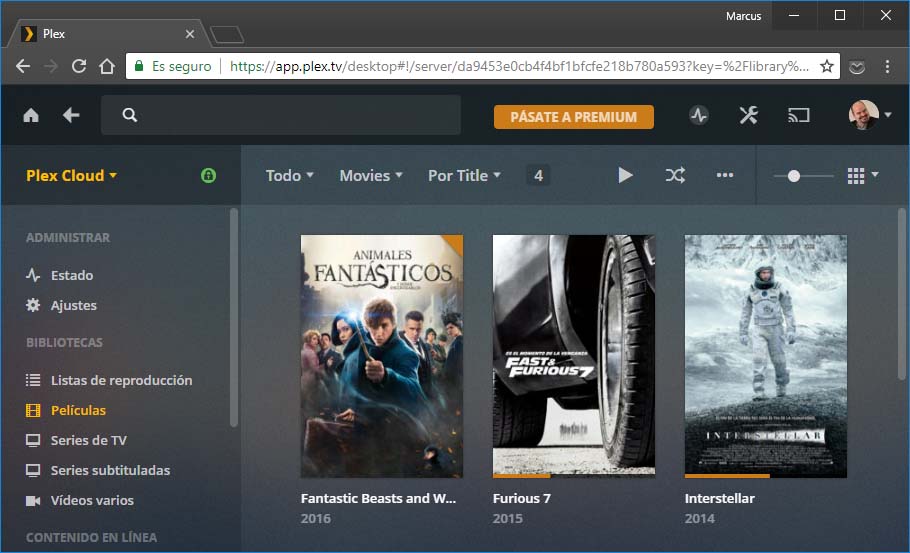The width and height of the screenshot is (910, 553).
Task: Click the Interstellar title link
Action: pyautogui.click(x=720, y=498)
